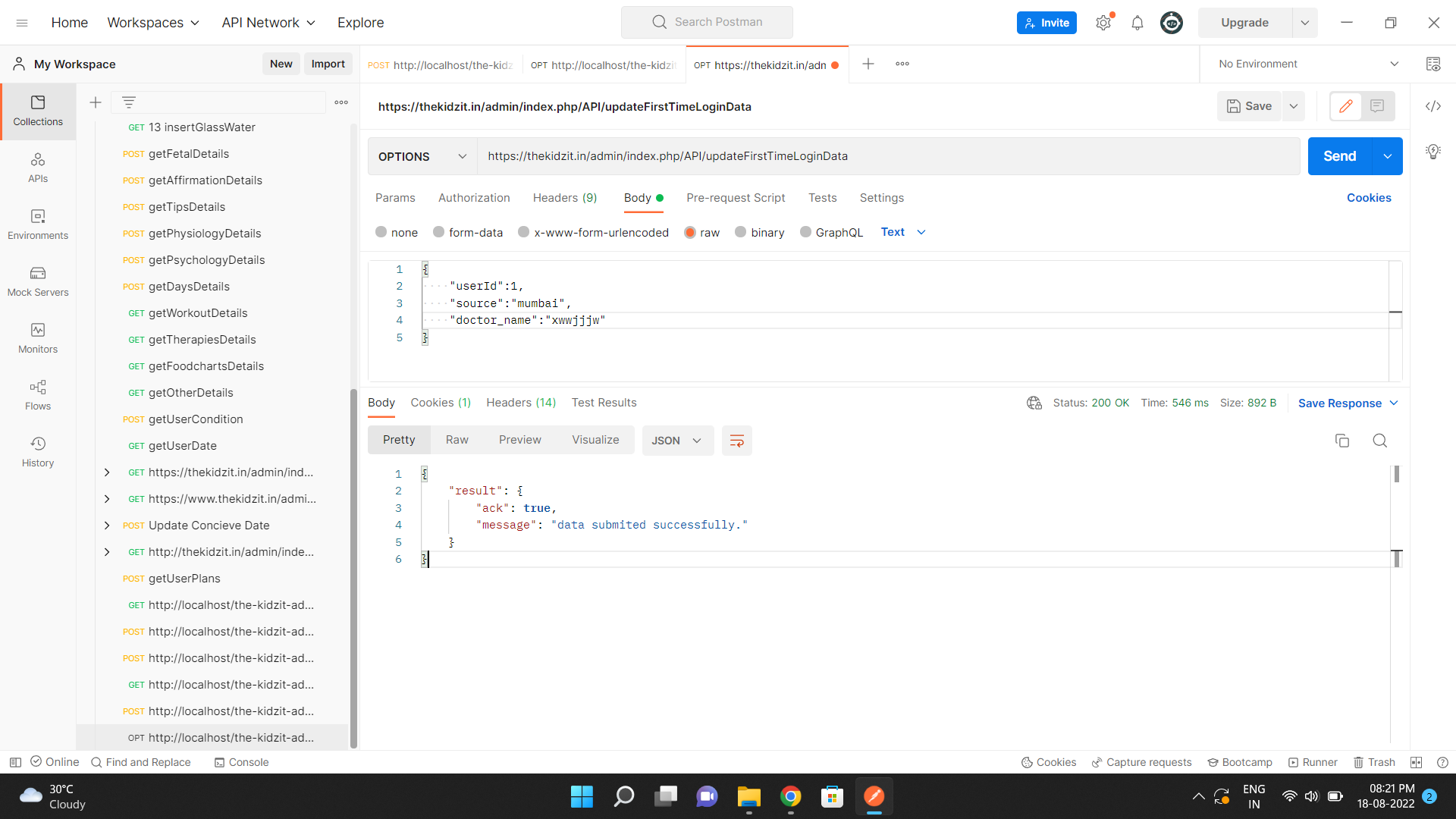This screenshot has width=1456, height=819.
Task: Switch to the Pre-request Script tab
Action: point(737,197)
